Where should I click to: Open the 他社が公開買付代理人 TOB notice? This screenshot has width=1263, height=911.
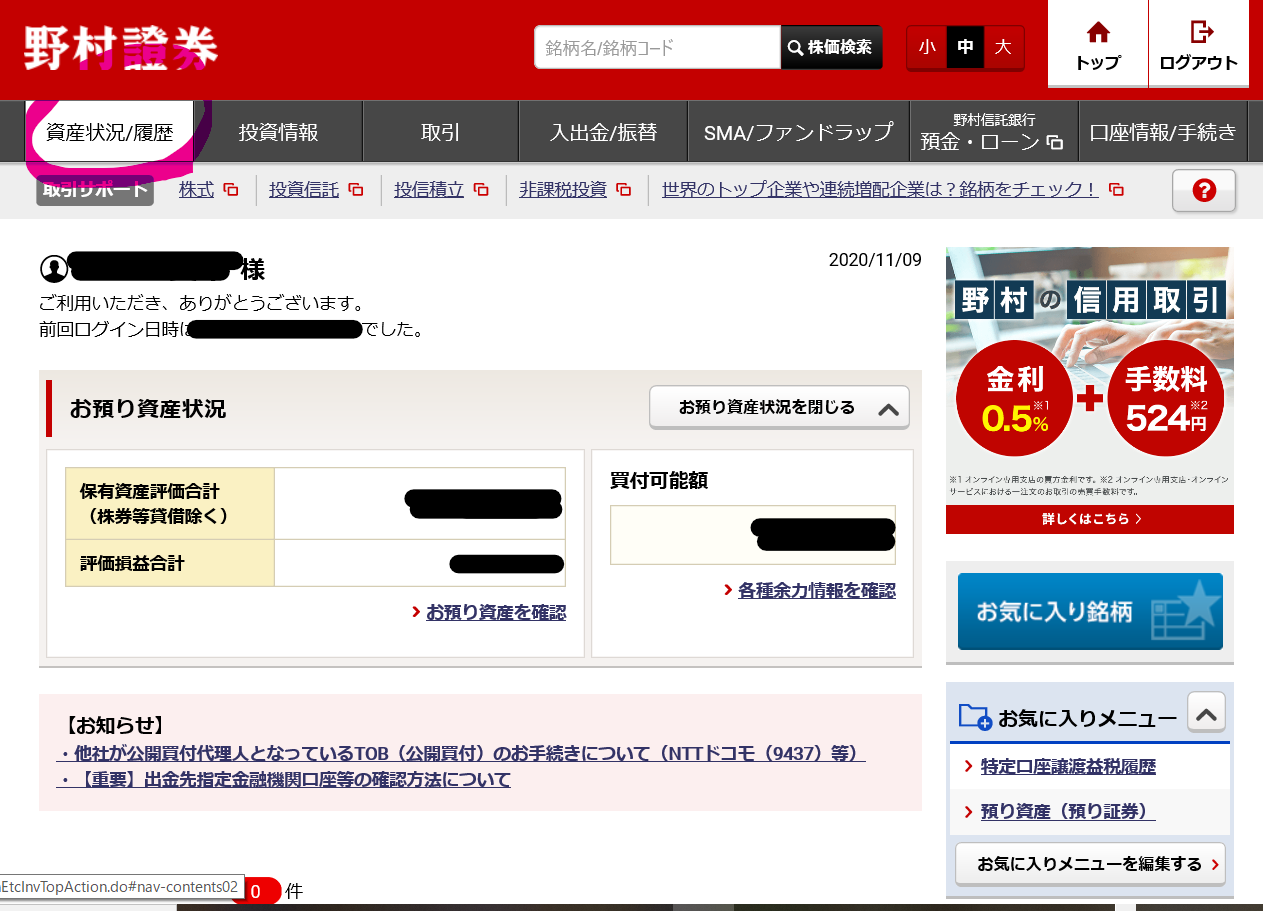[x=461, y=753]
